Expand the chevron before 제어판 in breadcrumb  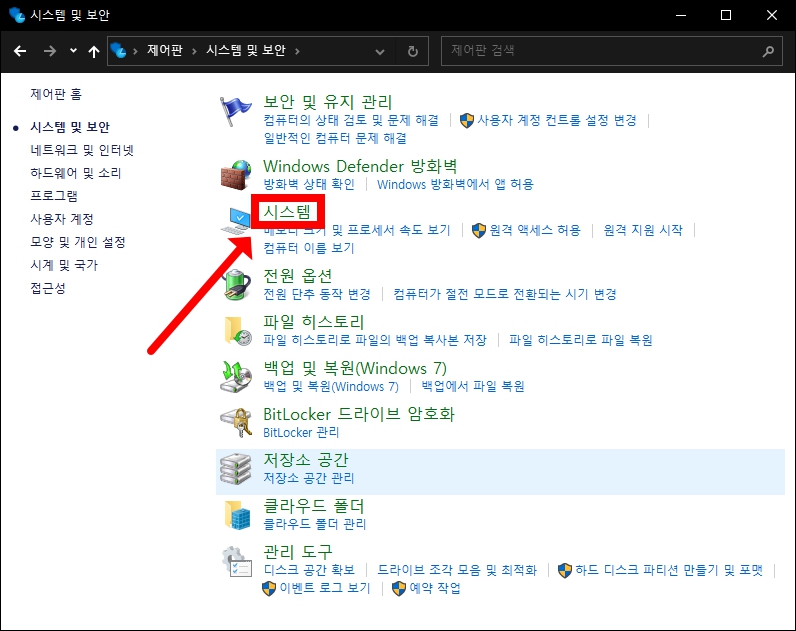click(x=135, y=51)
